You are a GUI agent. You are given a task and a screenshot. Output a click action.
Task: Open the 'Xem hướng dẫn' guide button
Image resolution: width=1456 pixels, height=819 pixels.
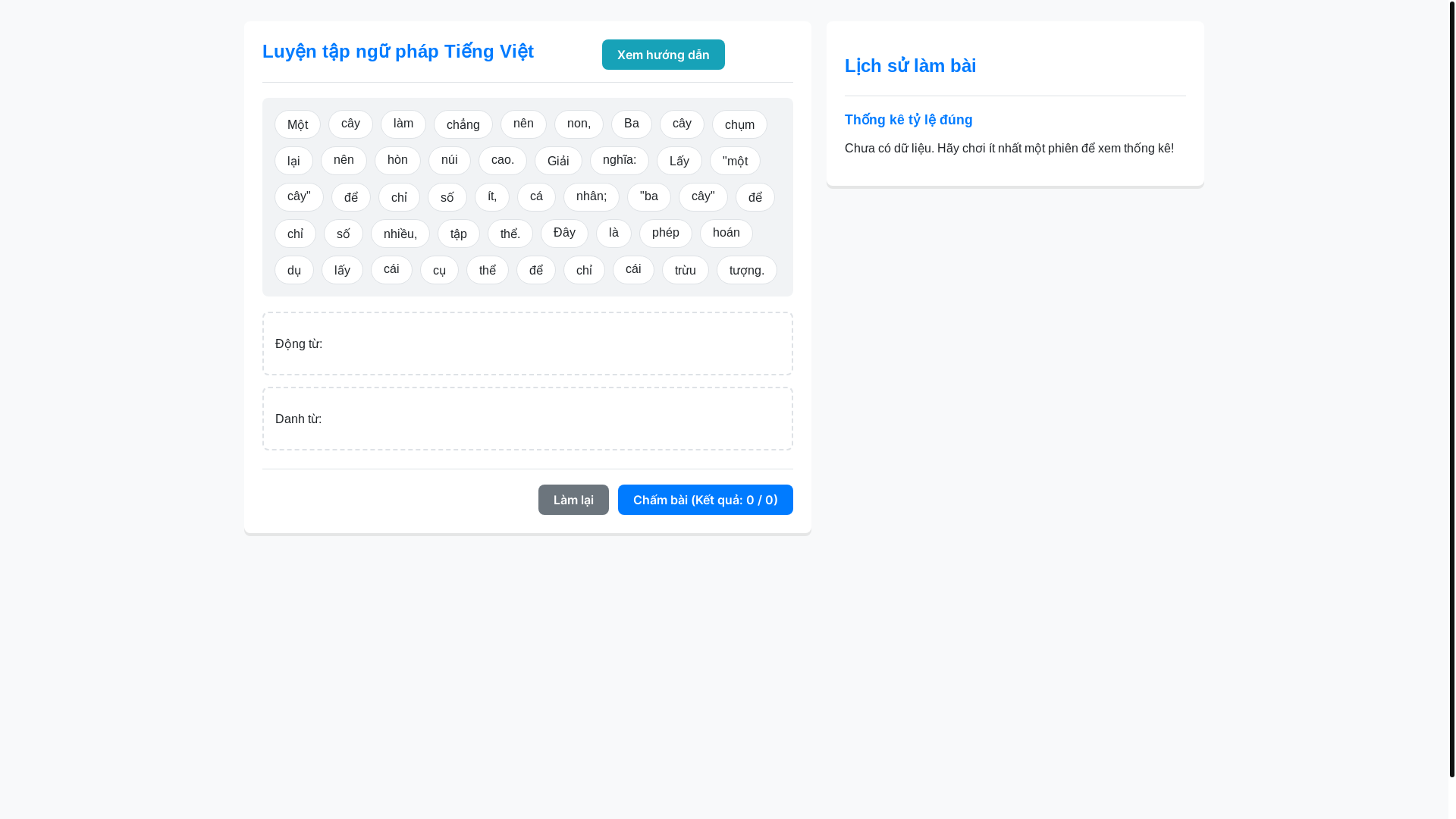[x=663, y=55]
